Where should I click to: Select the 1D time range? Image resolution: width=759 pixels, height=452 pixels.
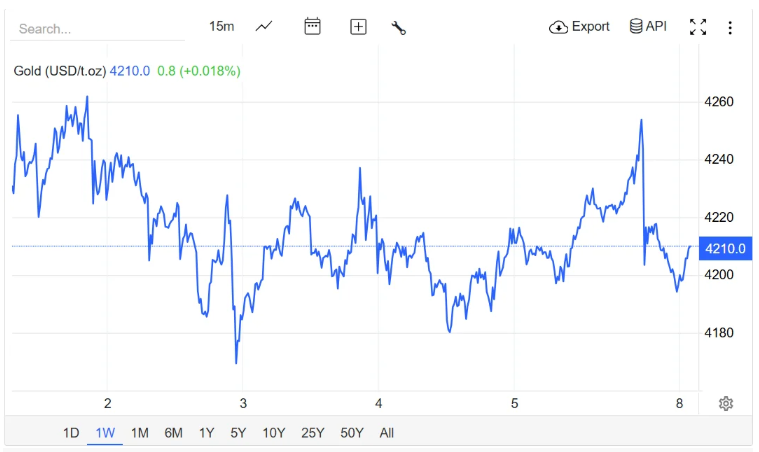[x=71, y=433]
